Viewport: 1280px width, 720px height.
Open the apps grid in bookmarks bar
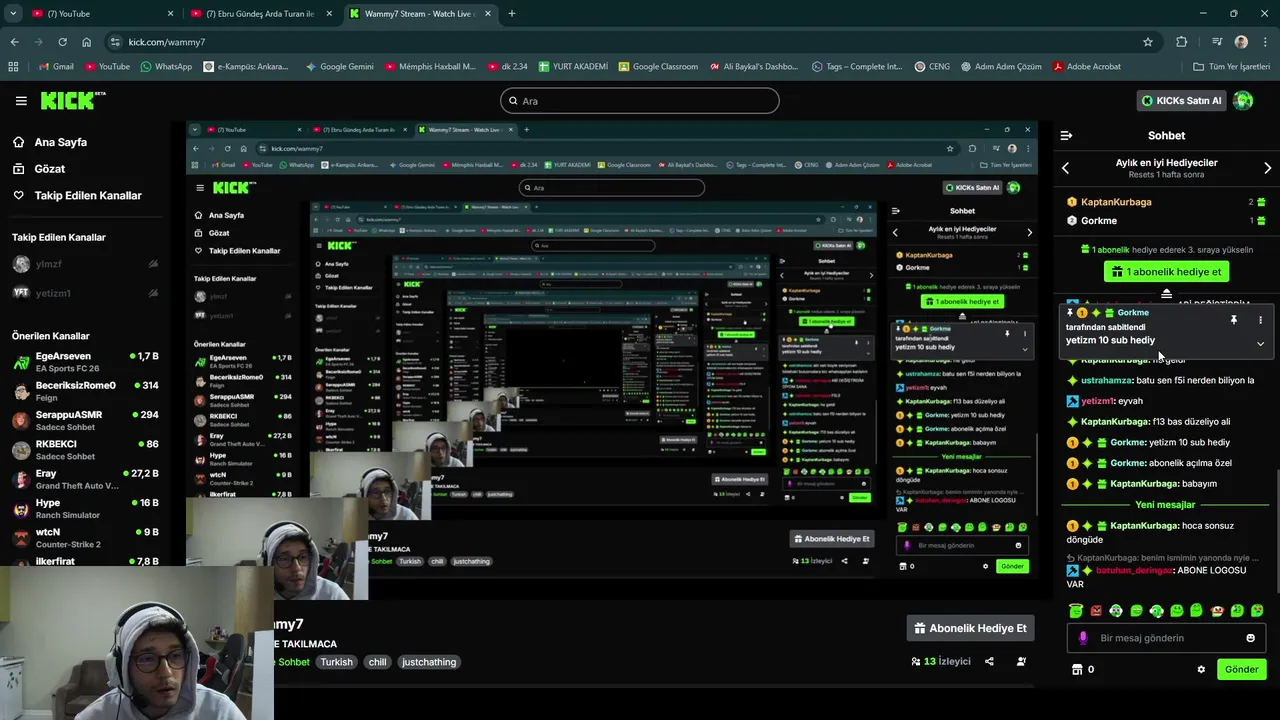(x=13, y=67)
